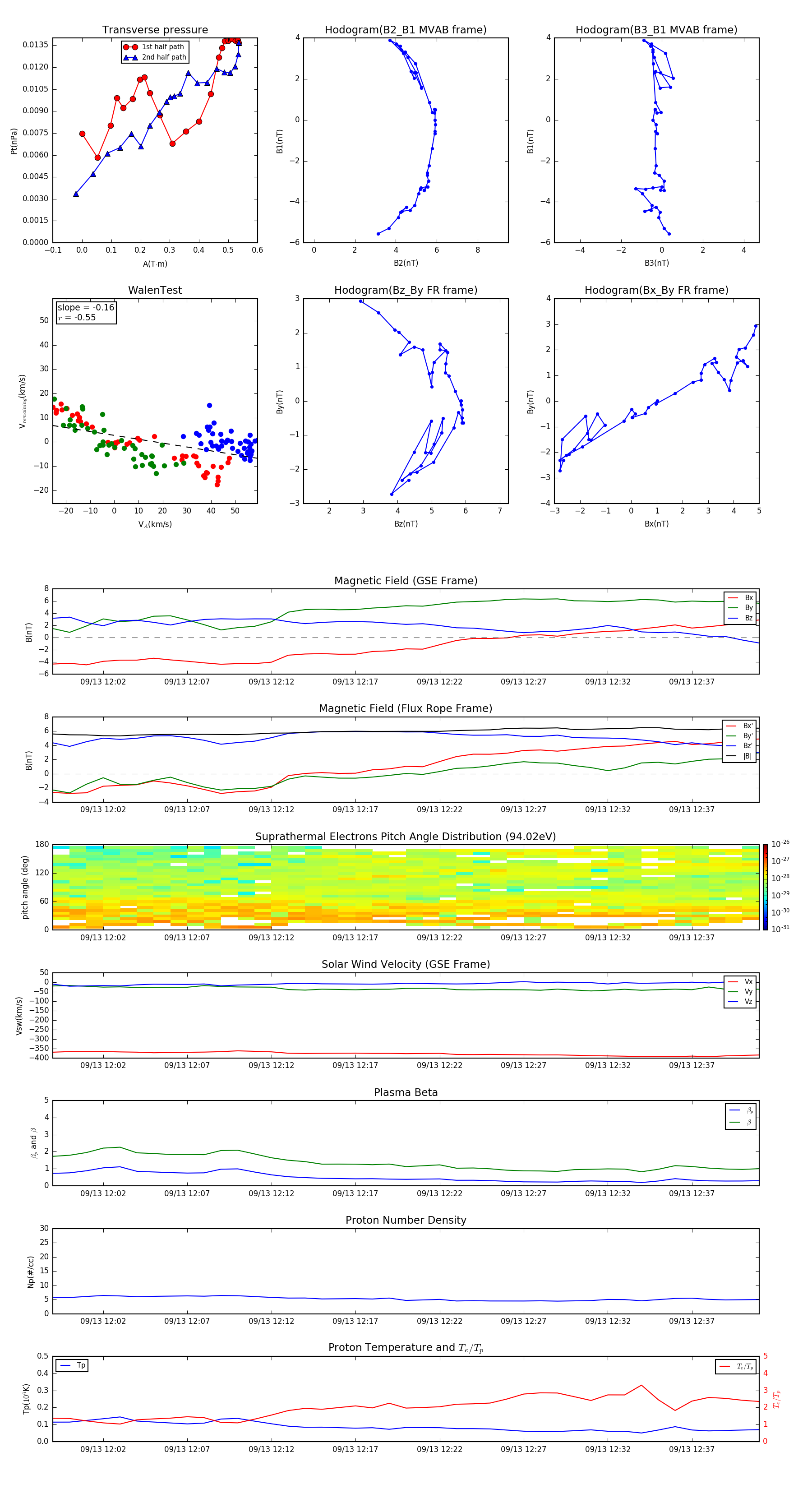The image size is (812, 1489).
Task: Click the 'slope = -0.16' annotation
Action: [86, 308]
